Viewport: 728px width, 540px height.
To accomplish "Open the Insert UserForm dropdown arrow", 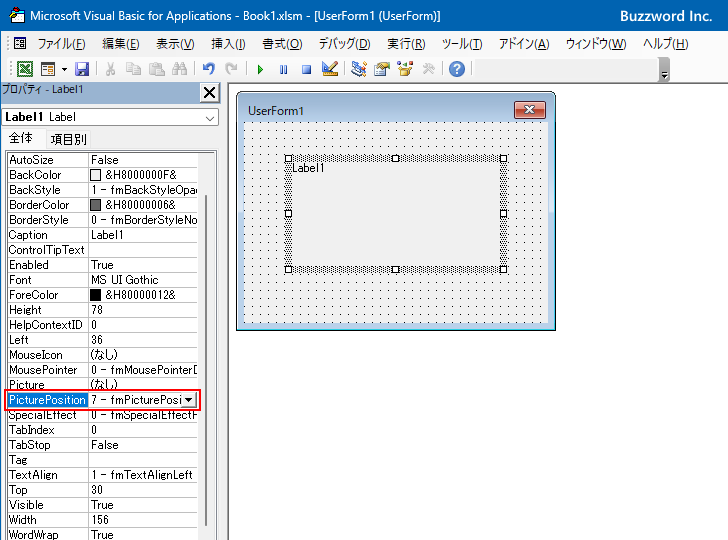I will coord(64,69).
